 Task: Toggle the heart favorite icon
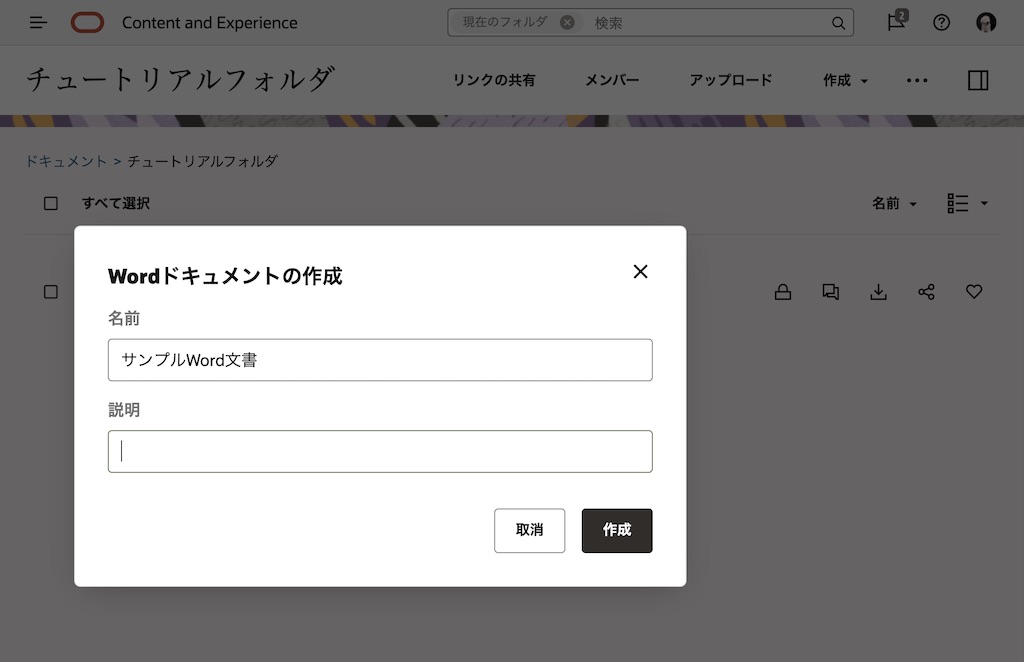974,291
